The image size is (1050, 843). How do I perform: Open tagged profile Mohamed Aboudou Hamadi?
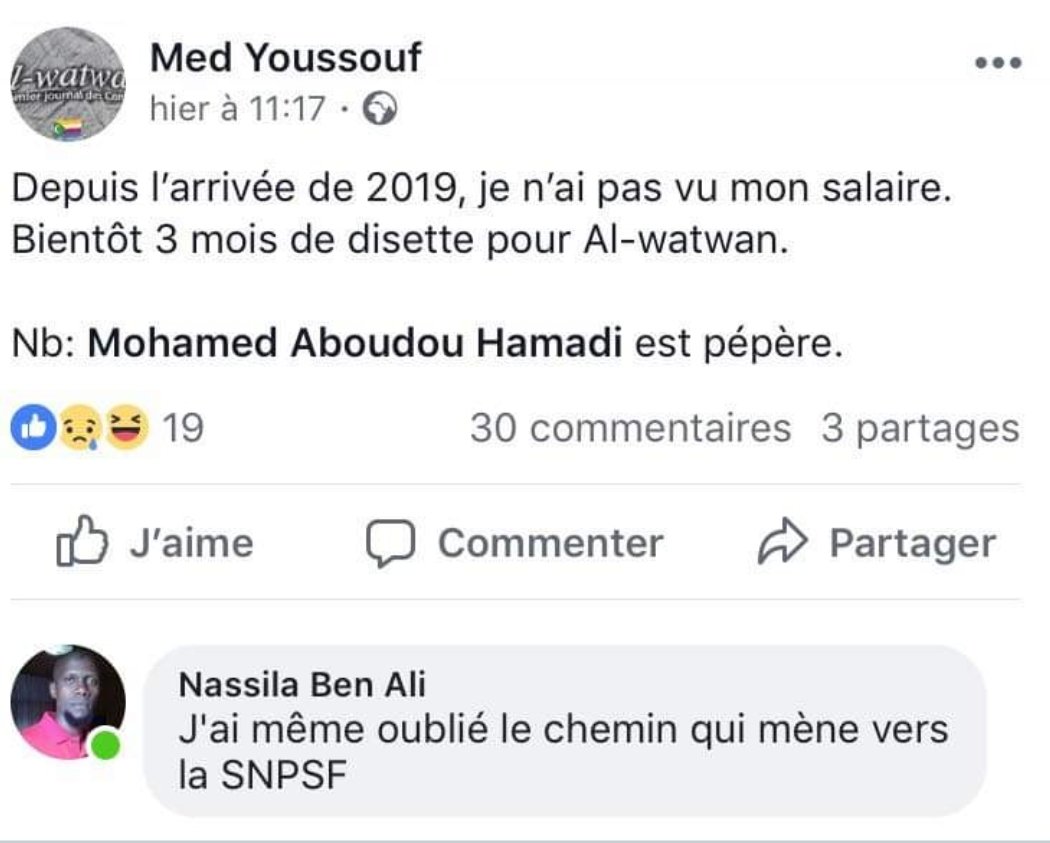(x=356, y=344)
